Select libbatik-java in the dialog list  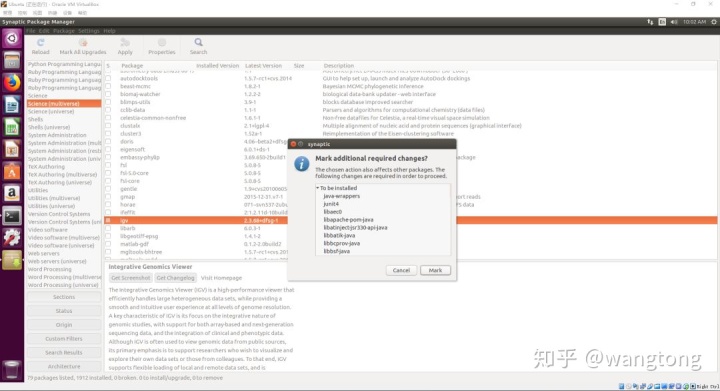point(339,235)
